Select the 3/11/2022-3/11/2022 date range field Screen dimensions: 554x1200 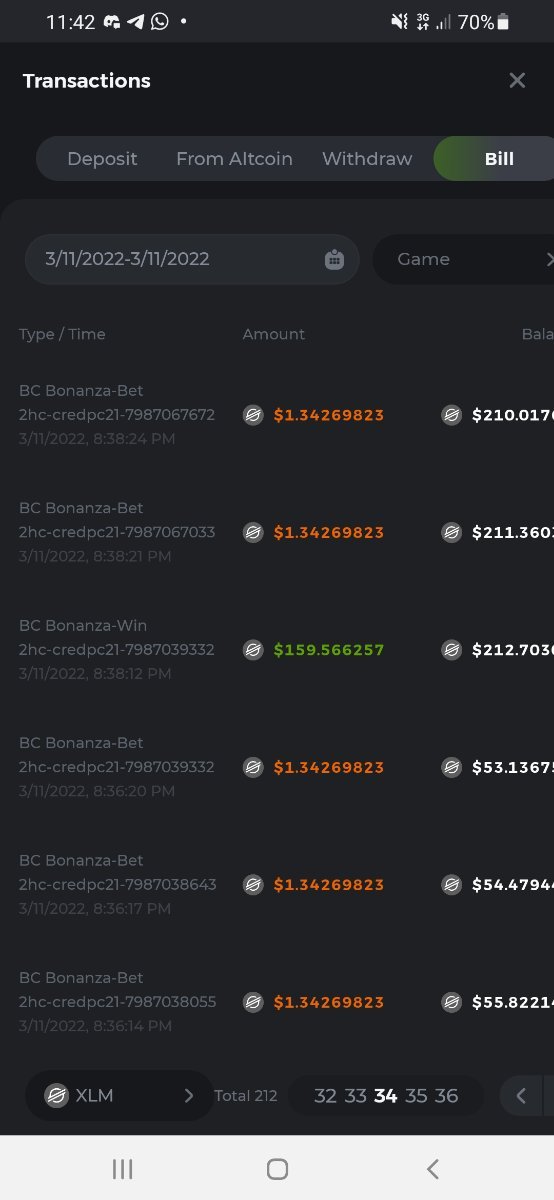pyautogui.click(x=192, y=259)
